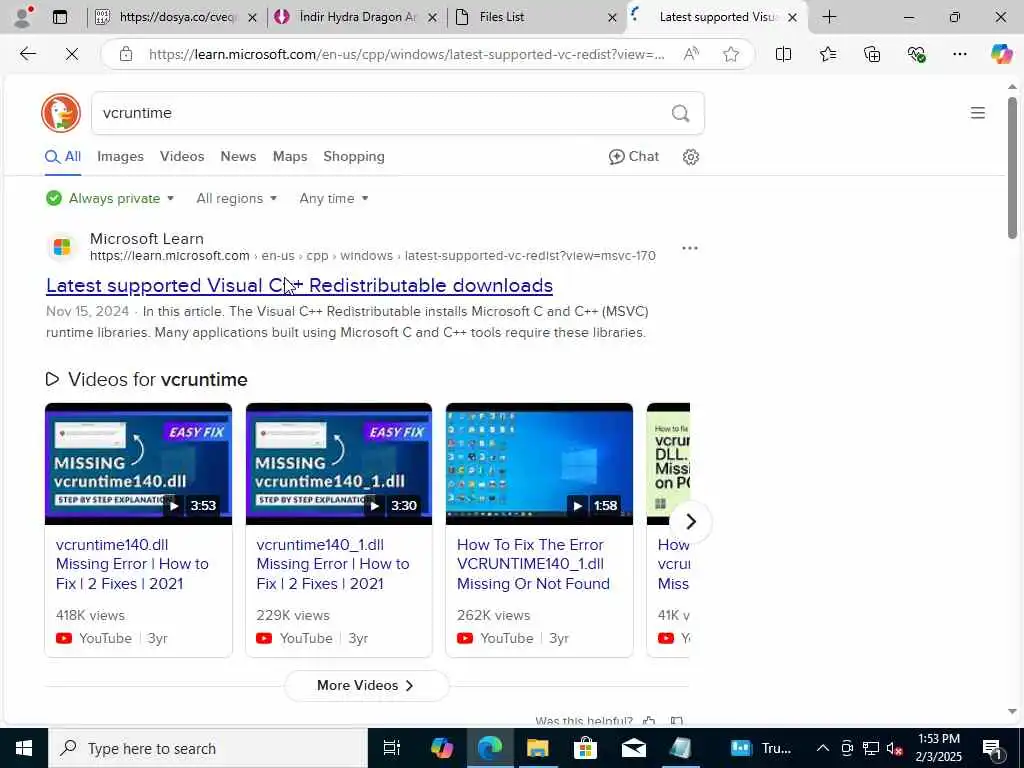Click the vcruntime search input field
Viewport: 1024px width, 768px height.
point(382,113)
